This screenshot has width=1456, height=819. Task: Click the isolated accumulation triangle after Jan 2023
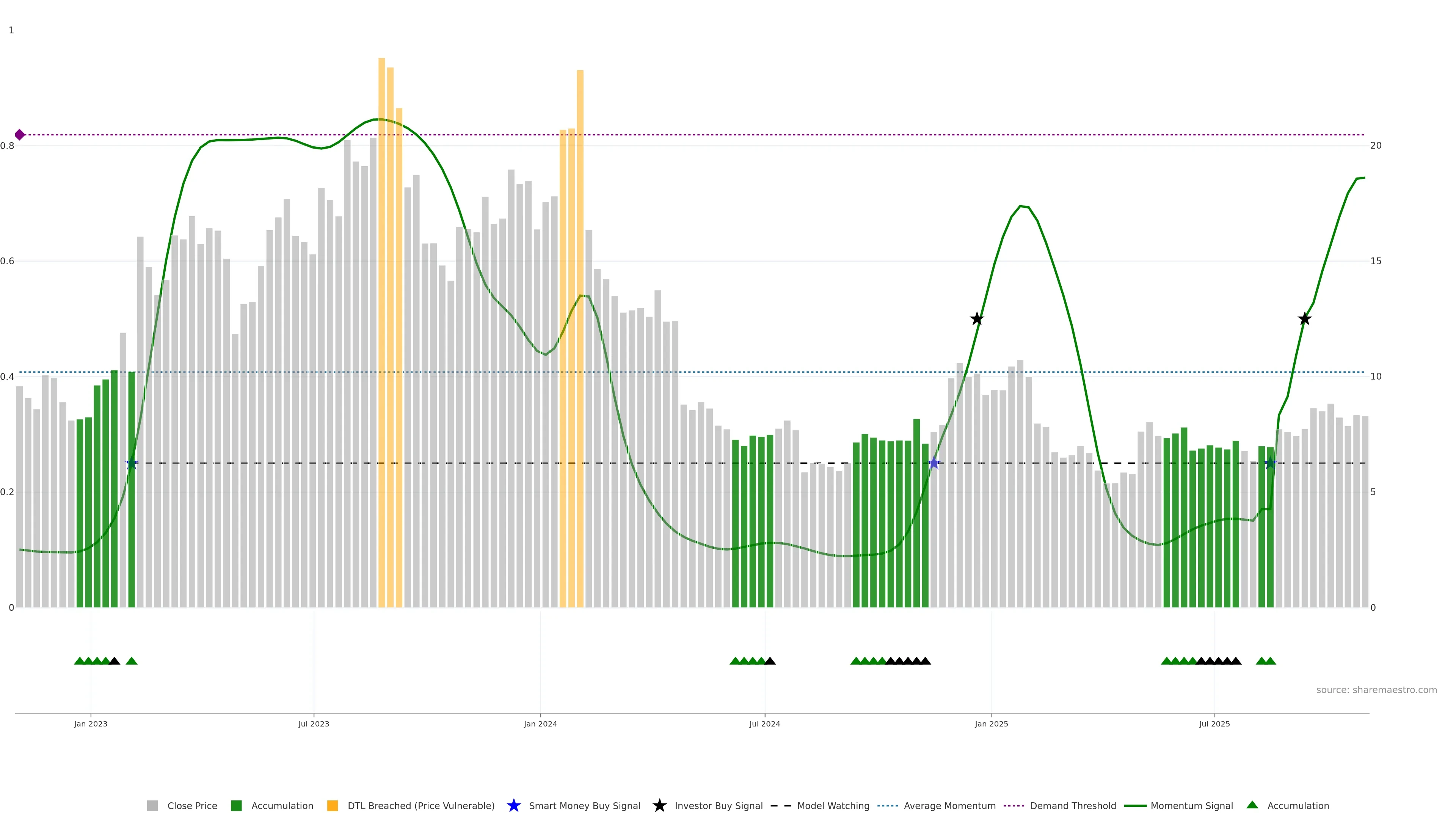[x=132, y=661]
